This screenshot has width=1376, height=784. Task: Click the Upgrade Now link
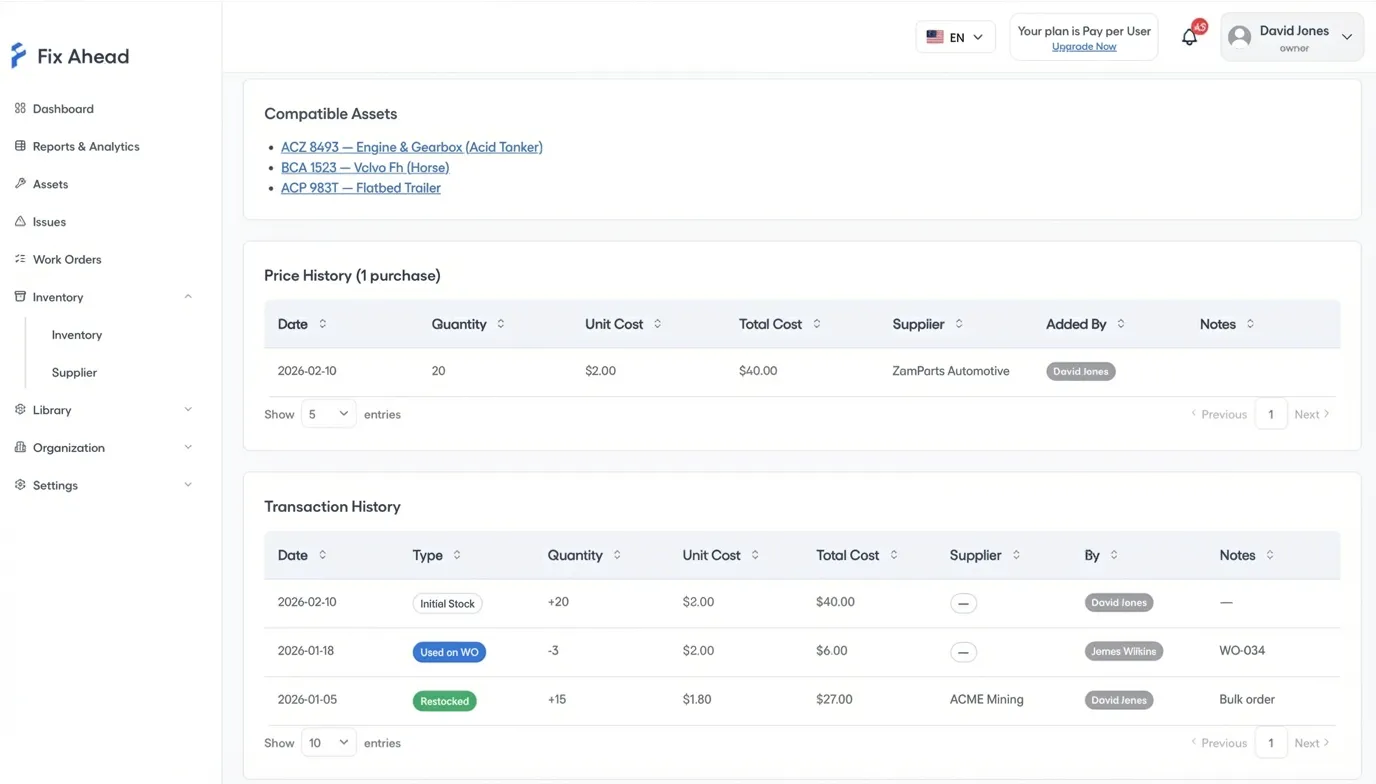pos(1083,46)
